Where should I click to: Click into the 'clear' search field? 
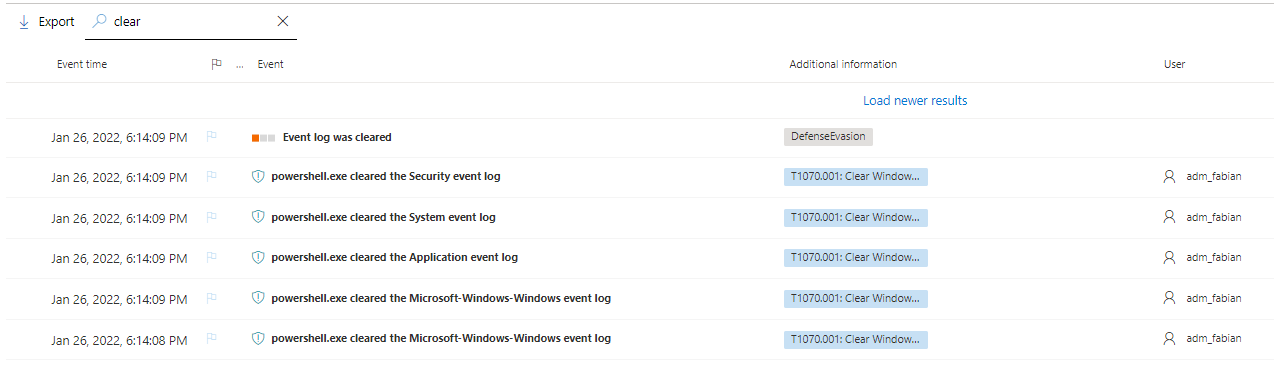pyautogui.click(x=190, y=21)
